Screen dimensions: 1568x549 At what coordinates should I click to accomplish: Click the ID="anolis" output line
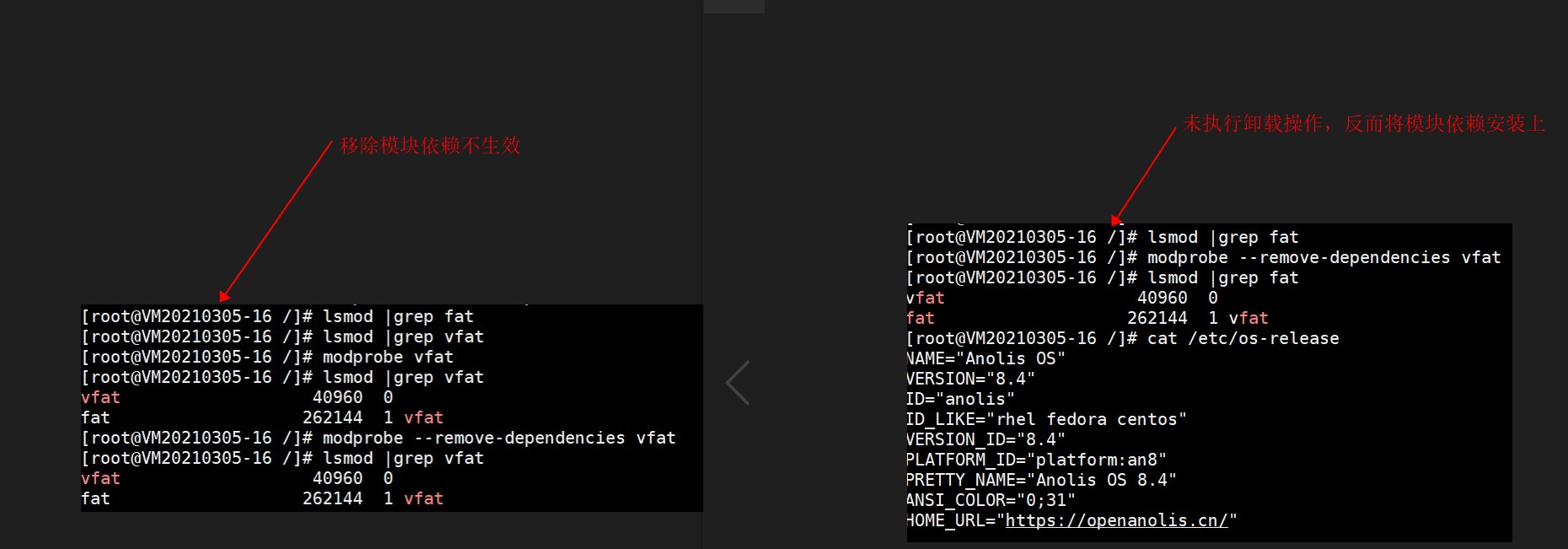click(960, 399)
